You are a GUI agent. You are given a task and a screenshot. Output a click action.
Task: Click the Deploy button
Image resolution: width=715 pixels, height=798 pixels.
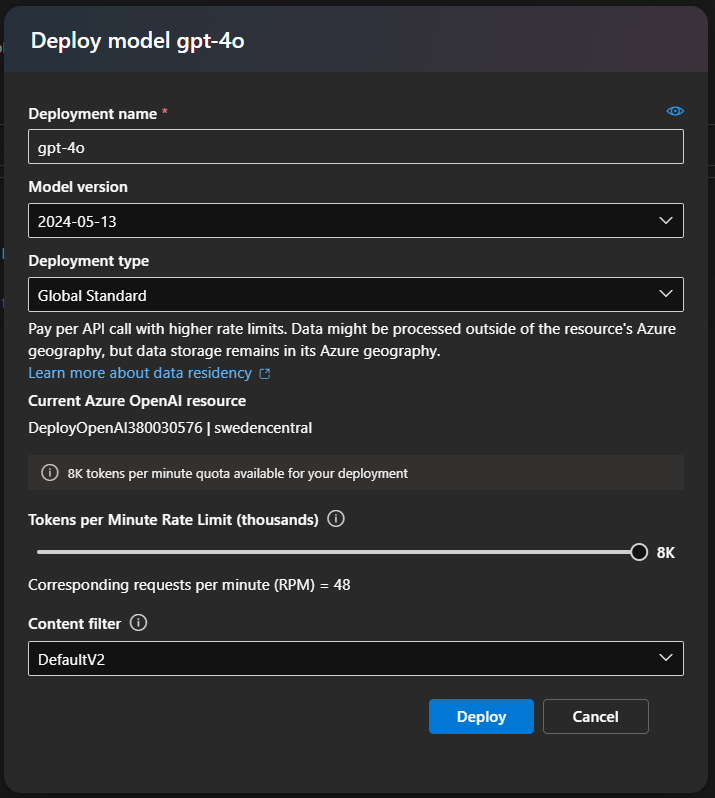[481, 716]
